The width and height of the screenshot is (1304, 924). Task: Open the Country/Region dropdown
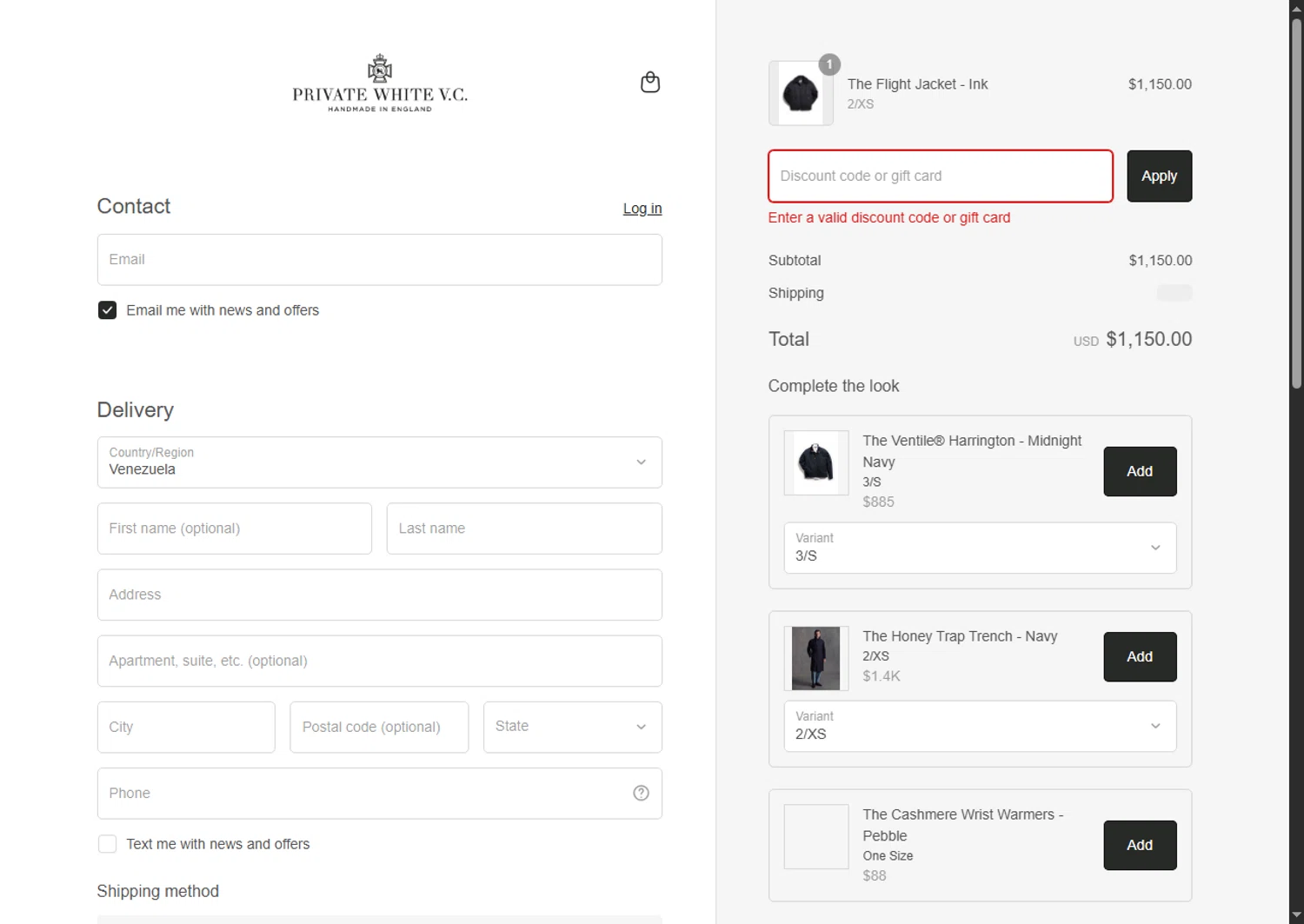[x=380, y=462]
